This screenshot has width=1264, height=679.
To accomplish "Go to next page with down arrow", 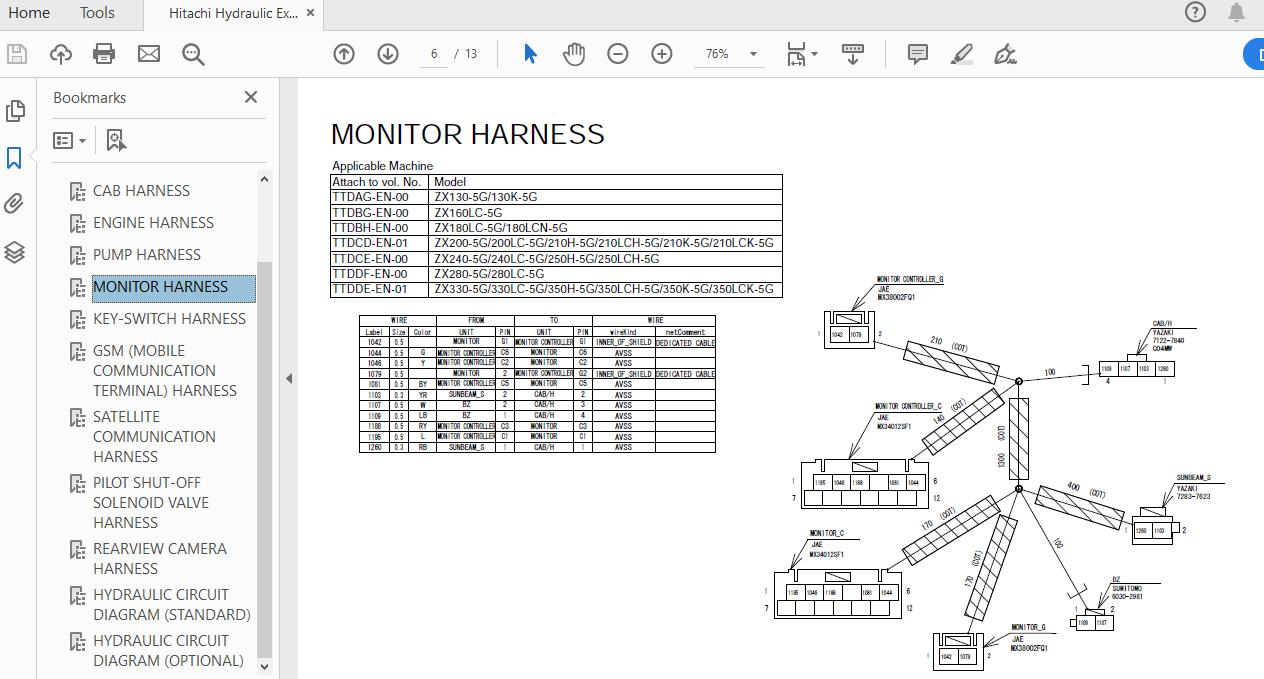I will 387,54.
